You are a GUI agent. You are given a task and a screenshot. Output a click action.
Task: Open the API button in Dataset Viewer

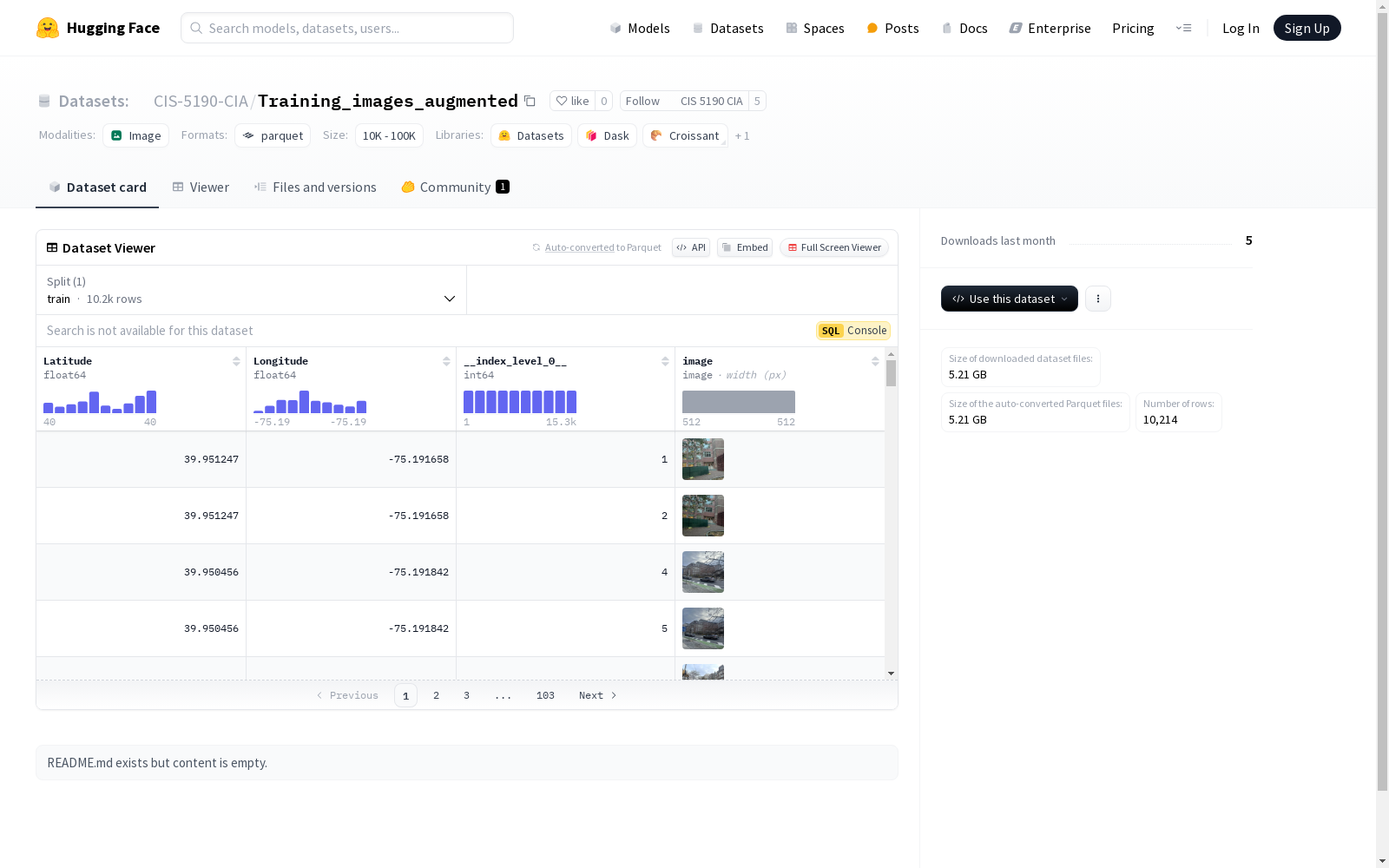point(691,247)
